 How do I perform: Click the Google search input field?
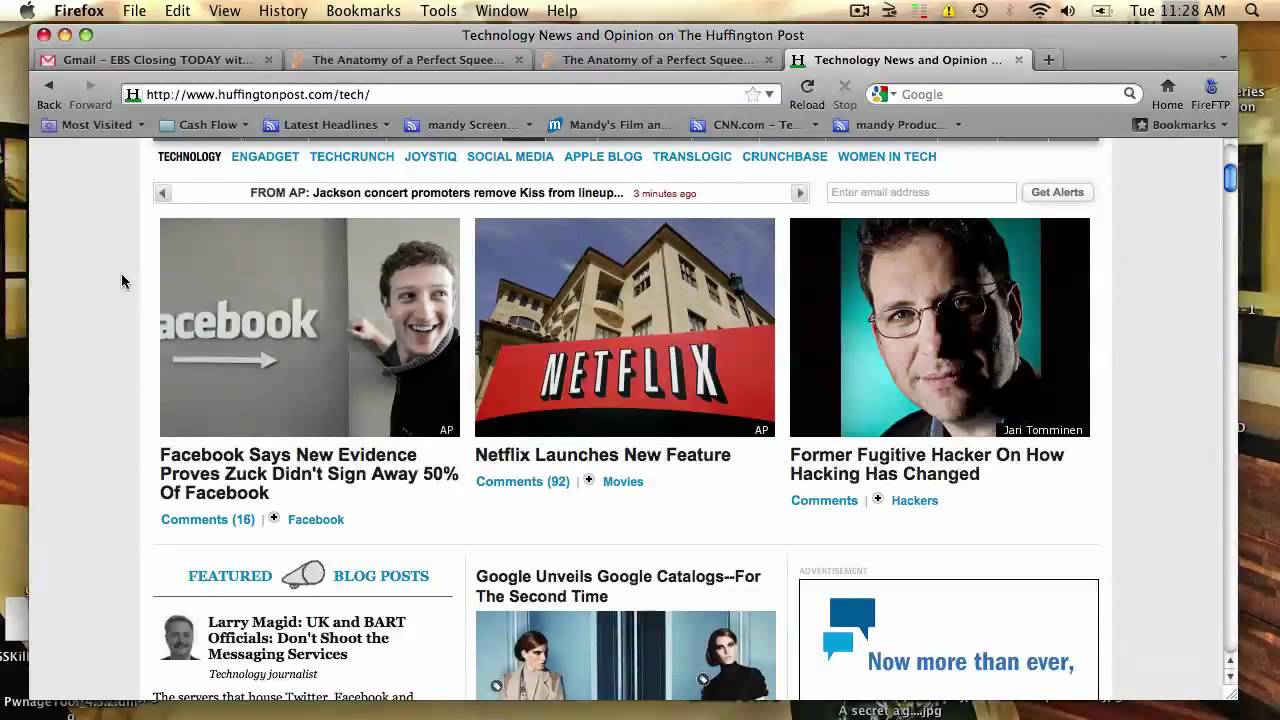coord(1010,94)
